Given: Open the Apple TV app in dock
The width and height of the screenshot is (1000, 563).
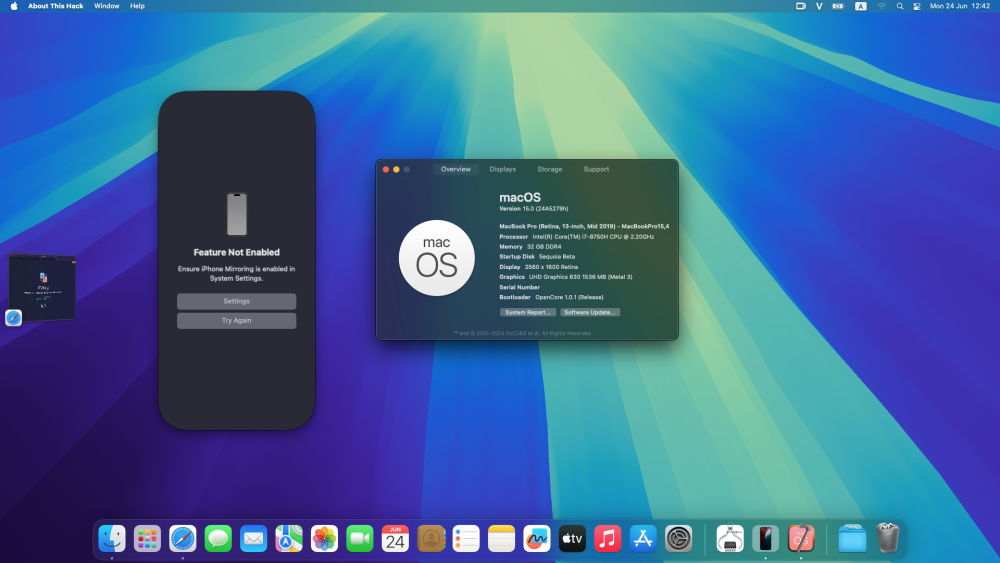Looking at the screenshot, I should click(572, 539).
